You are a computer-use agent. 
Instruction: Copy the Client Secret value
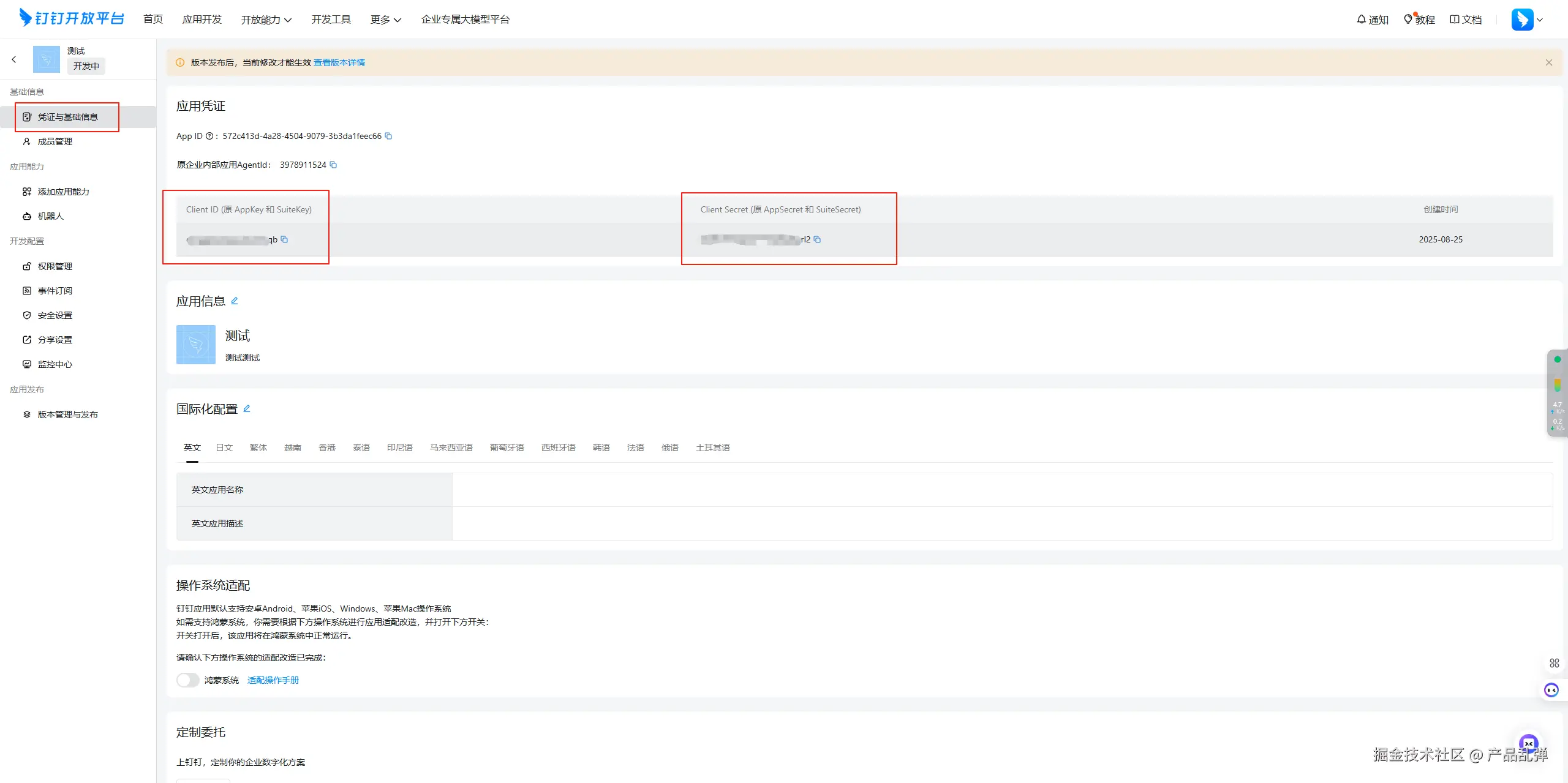[x=817, y=239]
